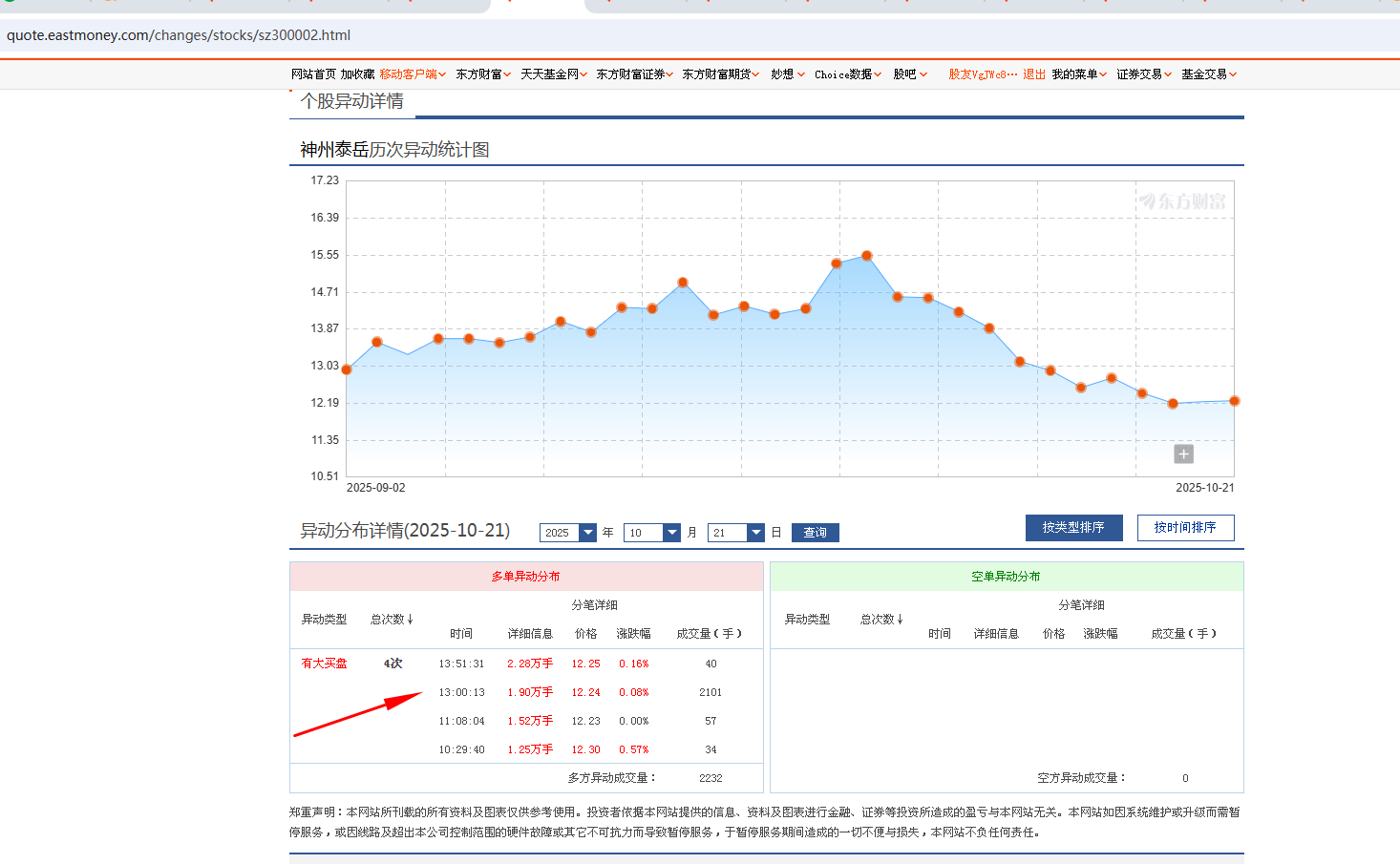This screenshot has height=864, width=1400.
Task: Click 神州泰岳历次异动统计图 title
Action: click(x=395, y=150)
